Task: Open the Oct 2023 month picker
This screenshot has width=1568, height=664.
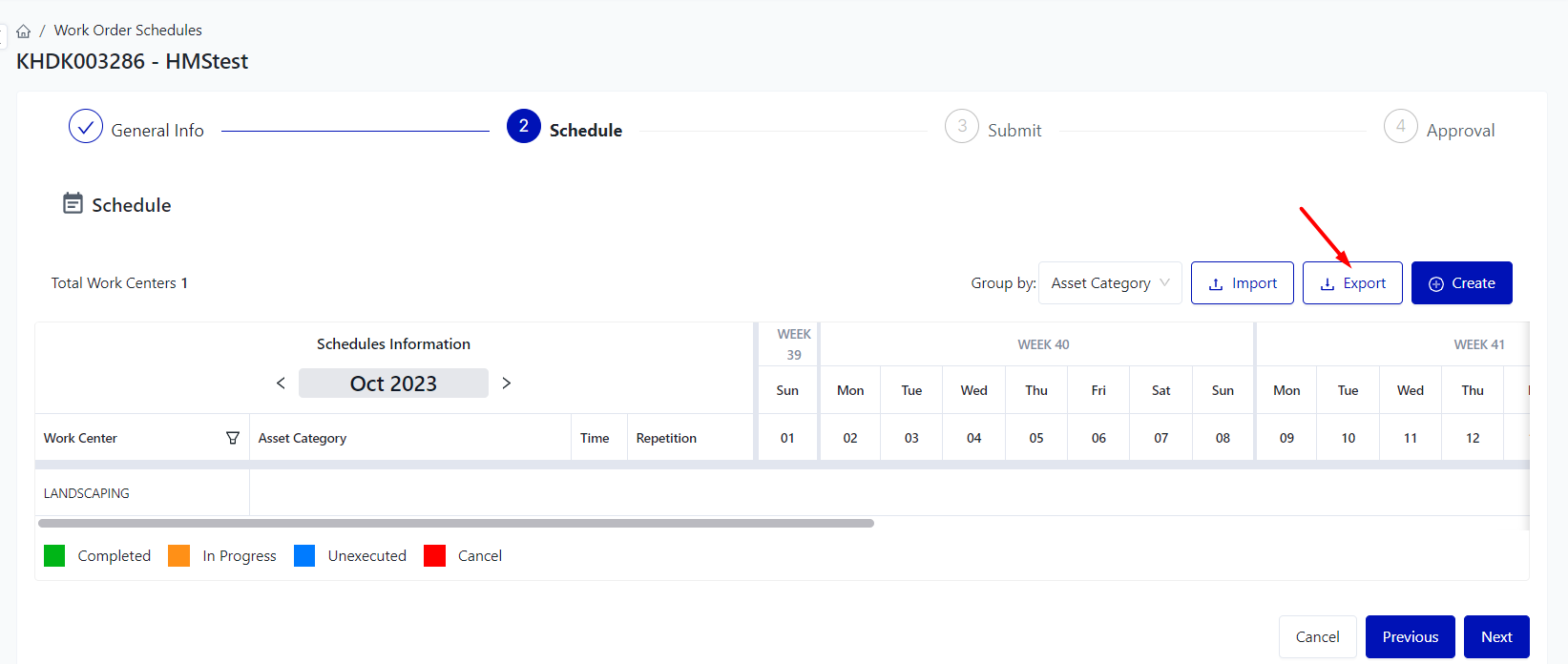Action: (x=393, y=384)
